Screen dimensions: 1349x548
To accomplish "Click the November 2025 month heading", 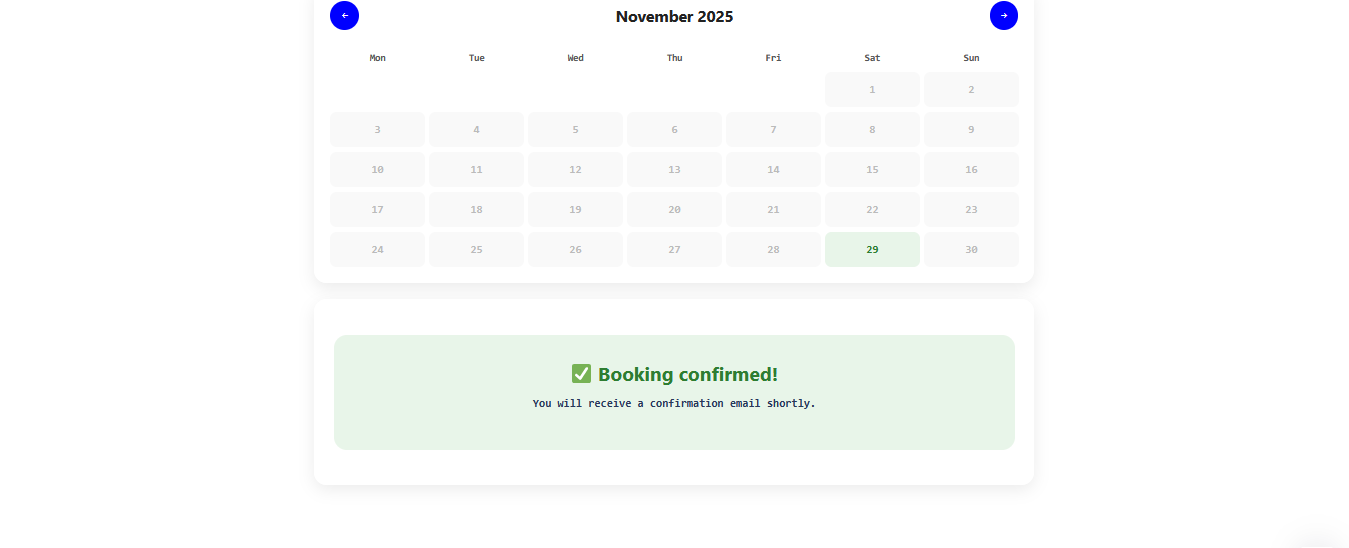I will (x=674, y=17).
